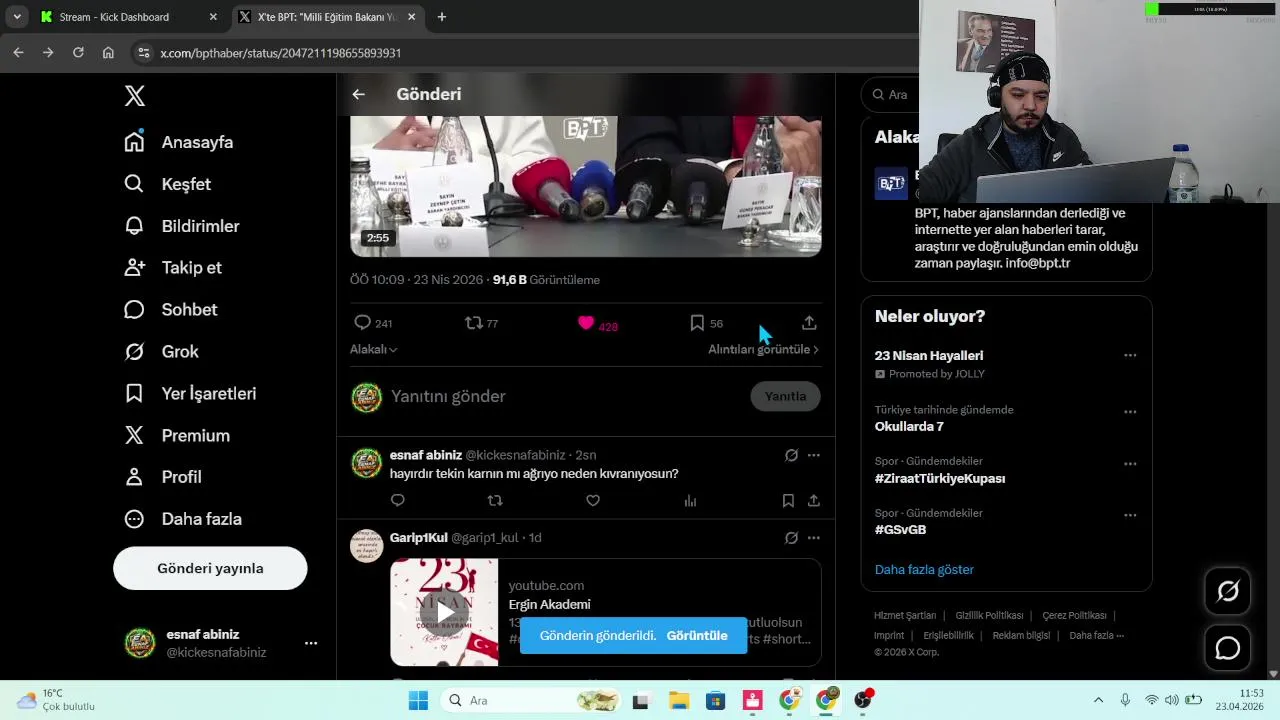Expand Alakalı sort dropdown
This screenshot has width=1280, height=720.
click(374, 349)
